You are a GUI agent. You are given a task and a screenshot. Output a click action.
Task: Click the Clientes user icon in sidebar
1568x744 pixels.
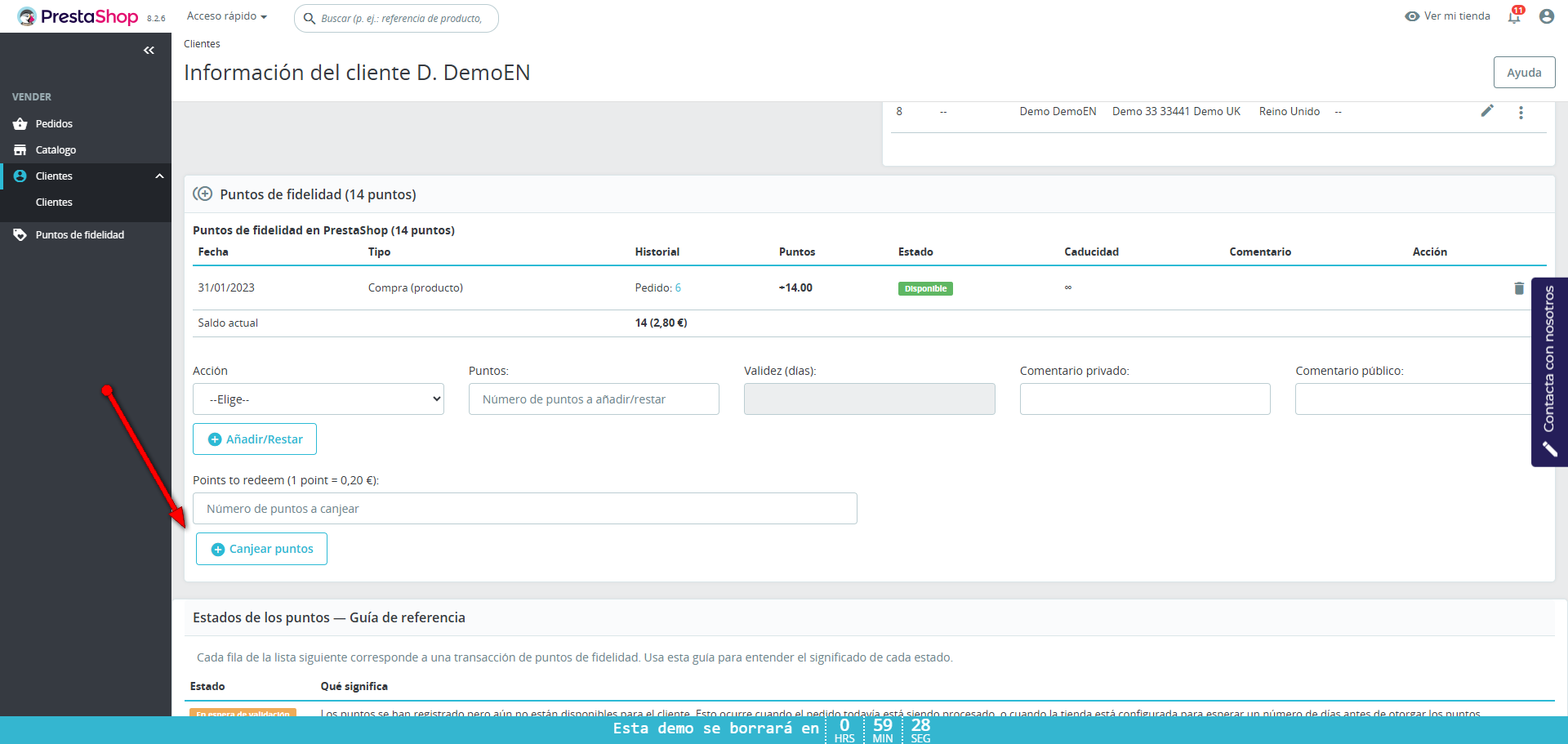(20, 176)
